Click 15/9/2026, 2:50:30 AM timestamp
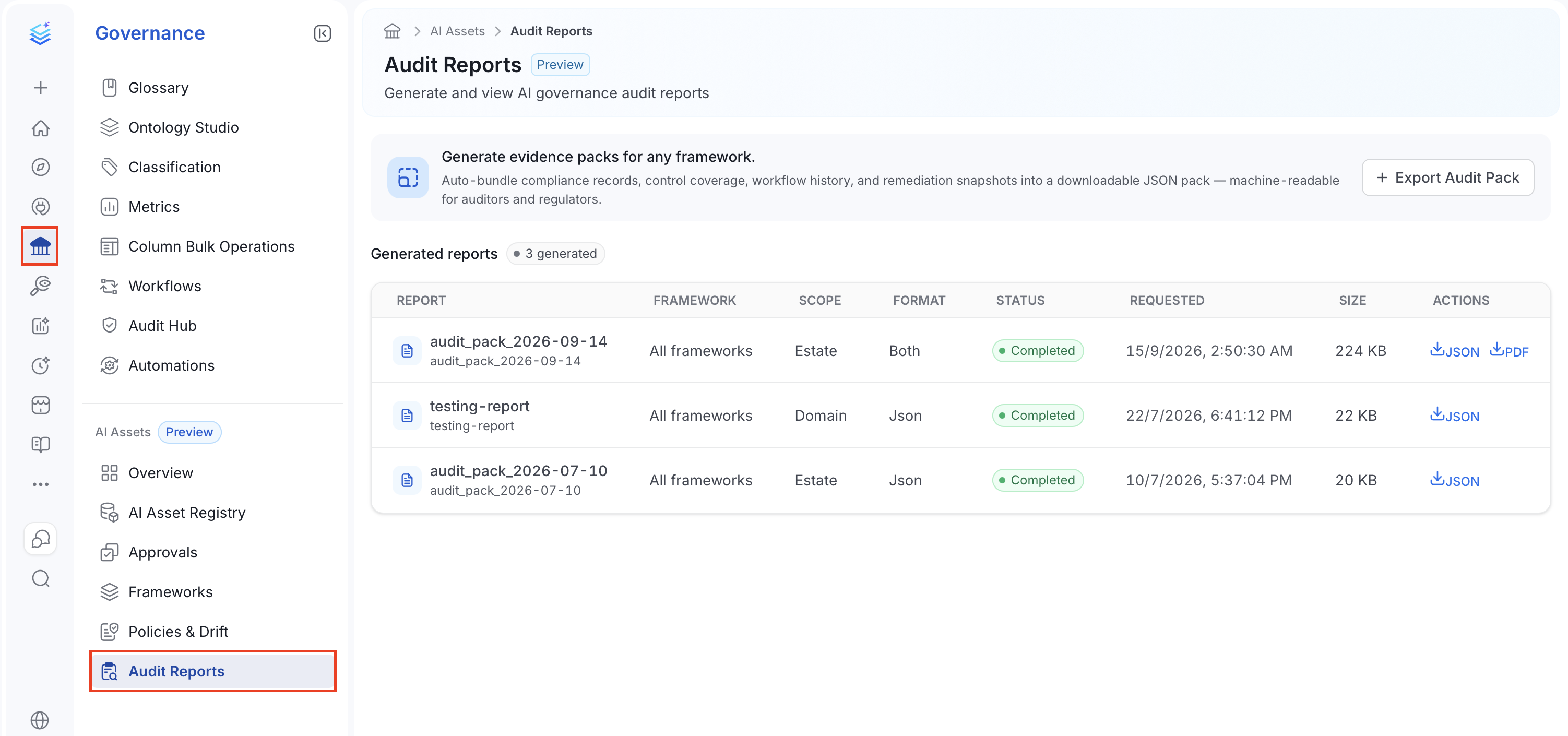This screenshot has width=1568, height=736. point(1209,351)
